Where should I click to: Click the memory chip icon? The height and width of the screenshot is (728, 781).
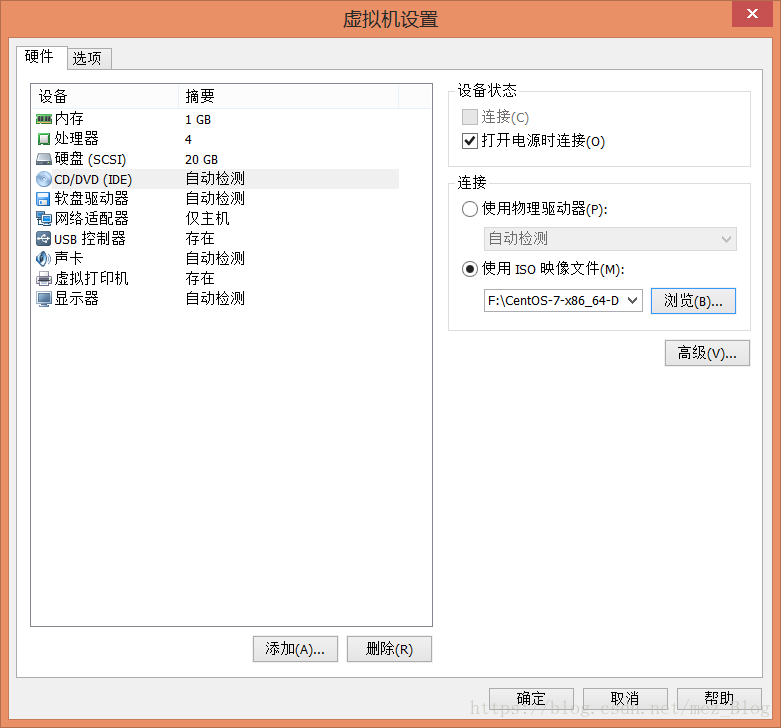(44, 119)
